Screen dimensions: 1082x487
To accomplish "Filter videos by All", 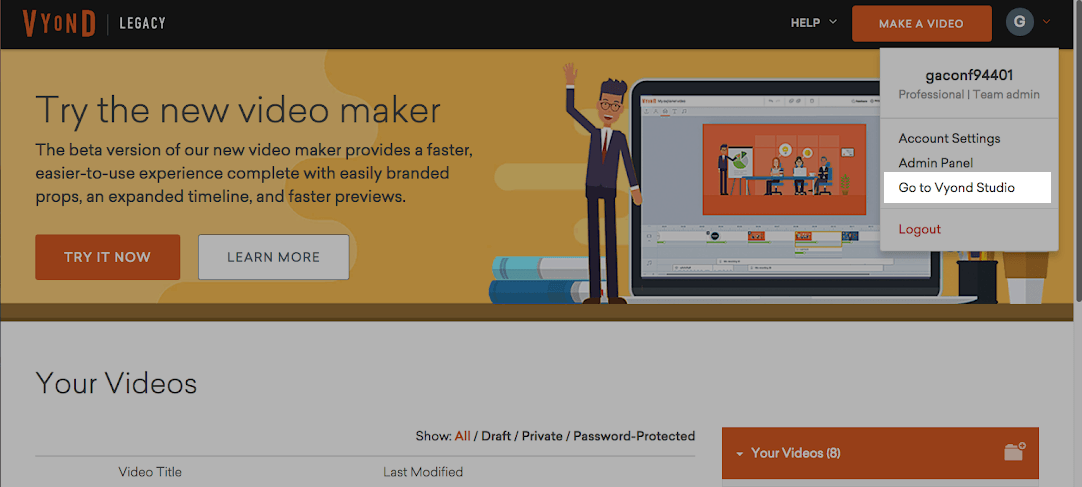I will [x=462, y=436].
